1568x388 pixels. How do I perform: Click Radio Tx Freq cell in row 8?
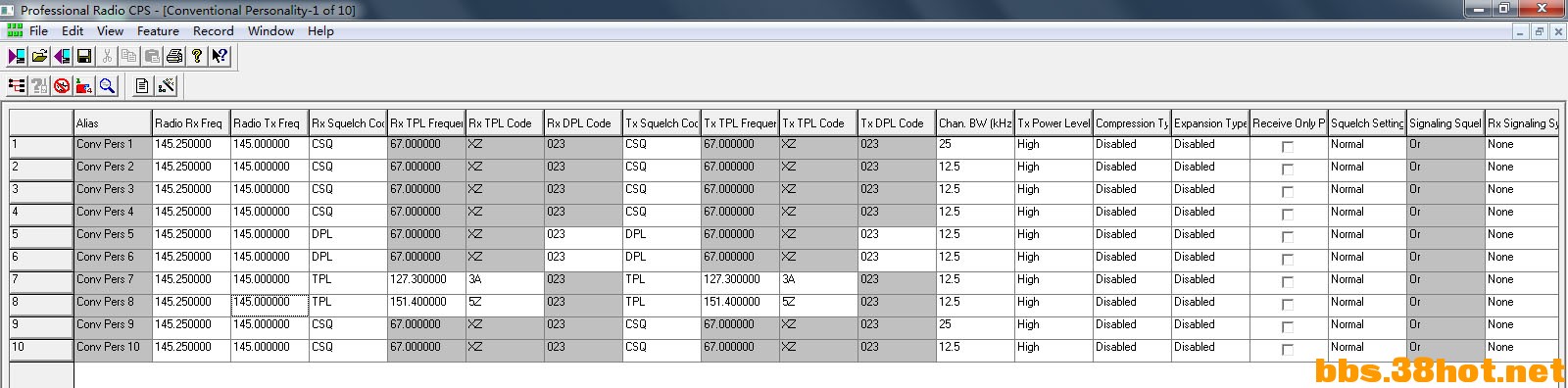point(269,306)
